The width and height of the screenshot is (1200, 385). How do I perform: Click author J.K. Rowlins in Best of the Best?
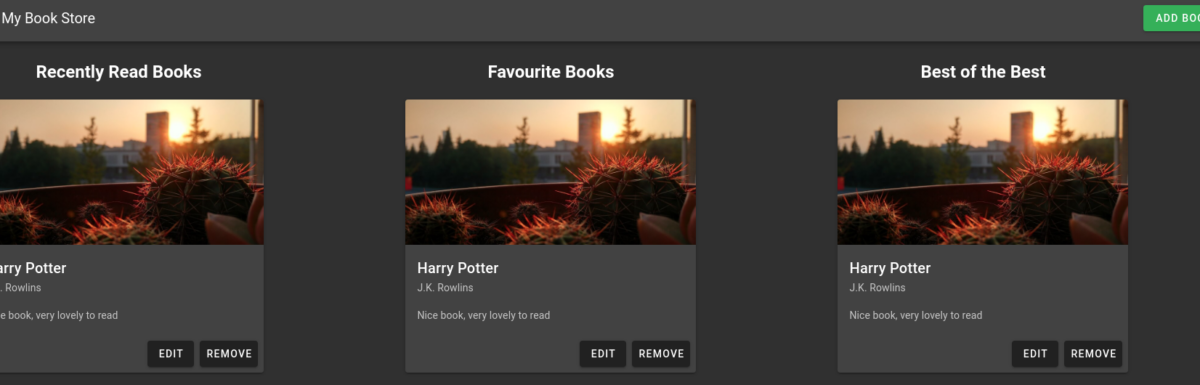point(877,288)
